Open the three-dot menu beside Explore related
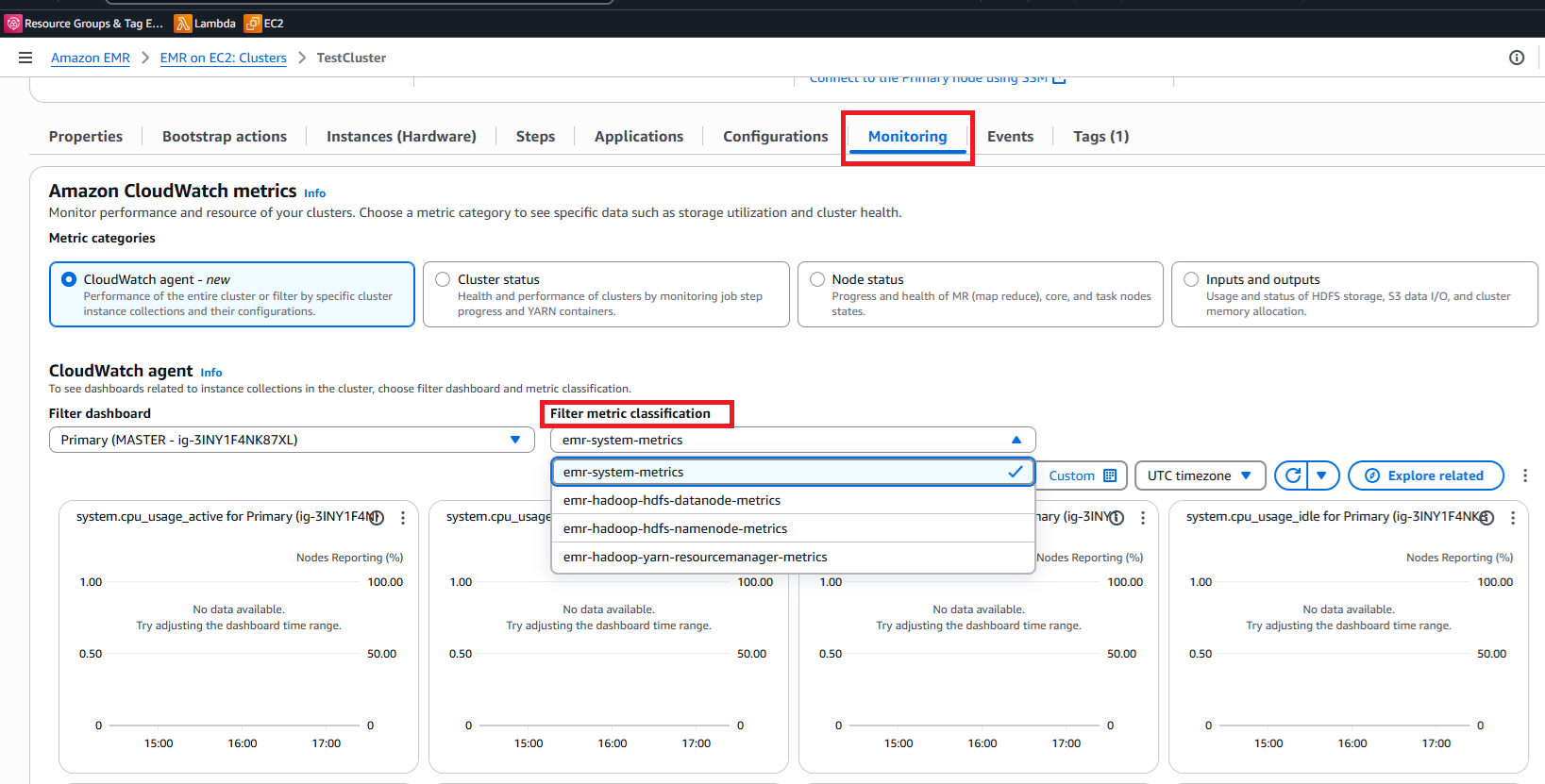Image resolution: width=1545 pixels, height=784 pixels. pyautogui.click(x=1525, y=475)
